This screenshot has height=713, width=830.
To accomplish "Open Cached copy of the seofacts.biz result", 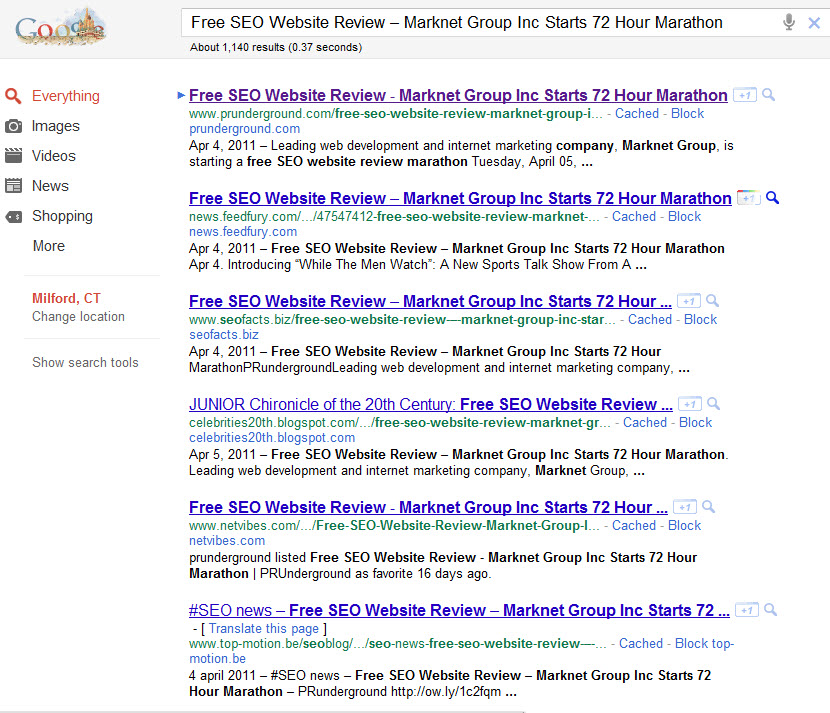I will point(649,319).
